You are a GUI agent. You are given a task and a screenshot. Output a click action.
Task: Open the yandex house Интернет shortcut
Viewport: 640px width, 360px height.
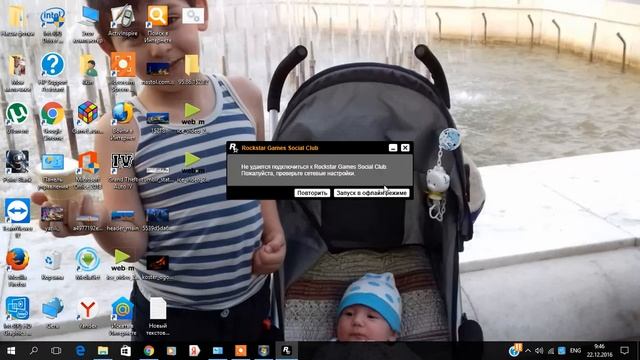(122, 316)
